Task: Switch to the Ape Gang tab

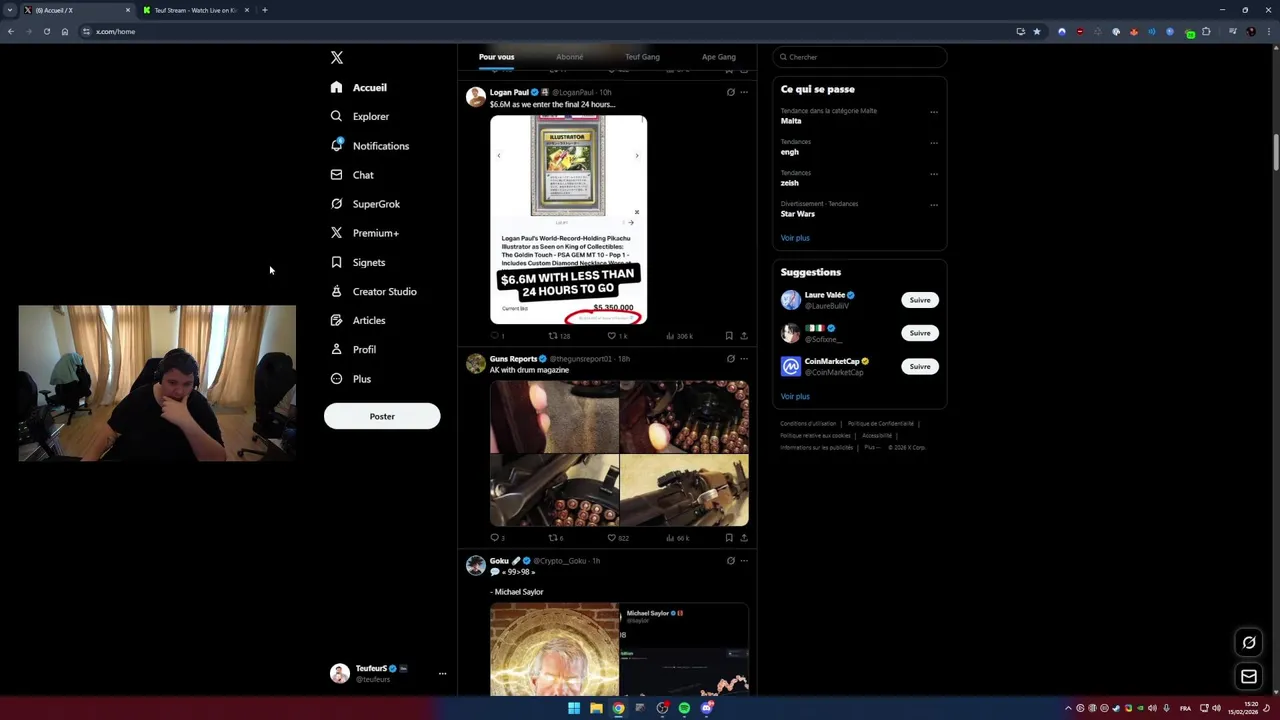Action: 718,57
